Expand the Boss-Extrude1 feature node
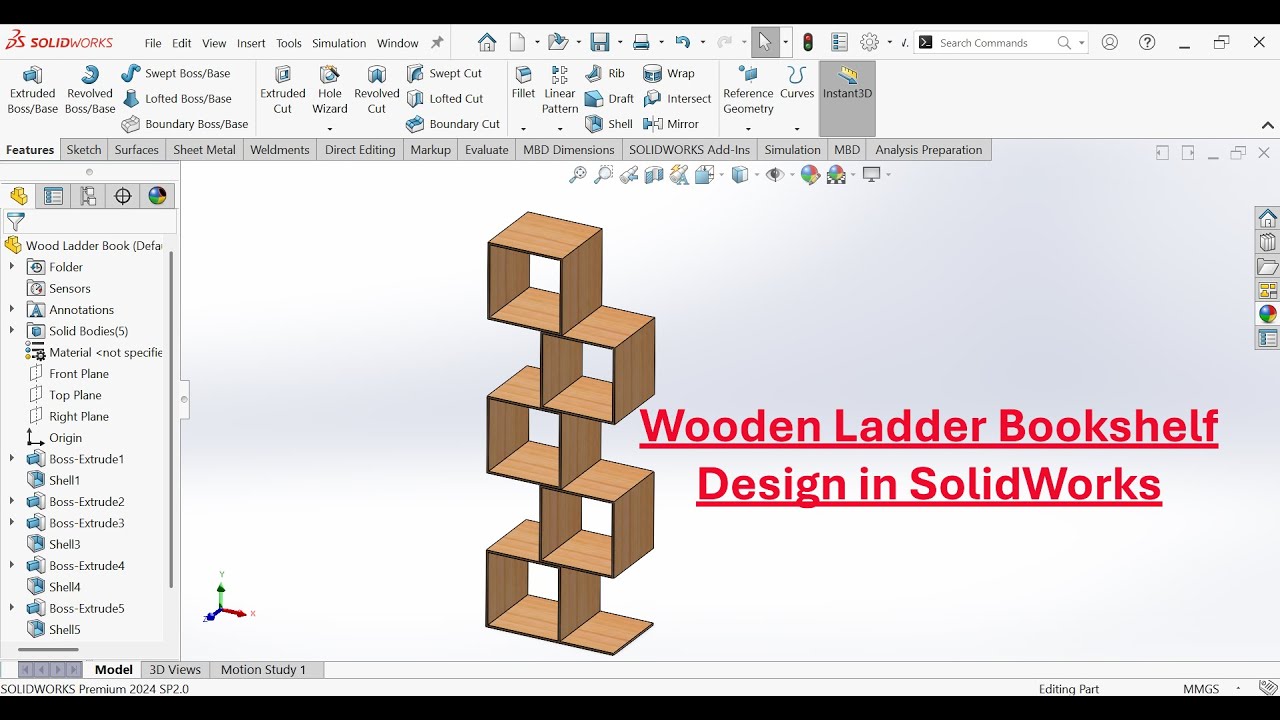This screenshot has height=720, width=1280. coord(12,459)
